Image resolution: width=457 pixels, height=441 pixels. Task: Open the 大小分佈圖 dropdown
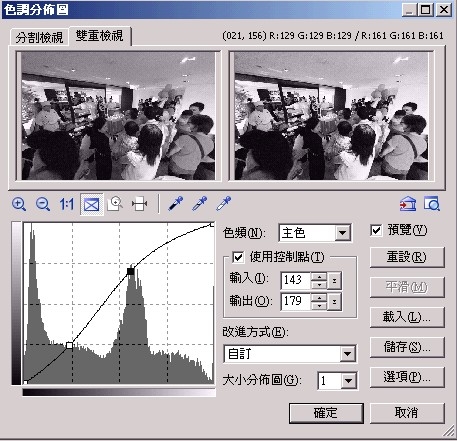click(x=348, y=381)
